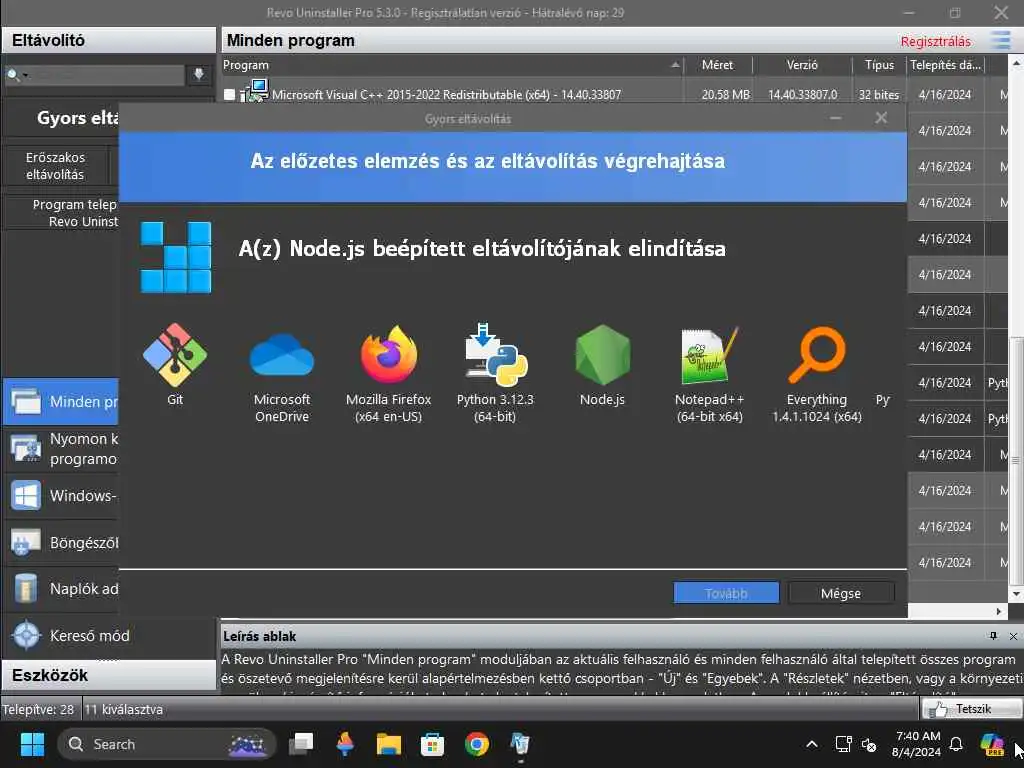The image size is (1024, 768).
Task: Select the Microsoft OneDrive icon
Action: [281, 355]
